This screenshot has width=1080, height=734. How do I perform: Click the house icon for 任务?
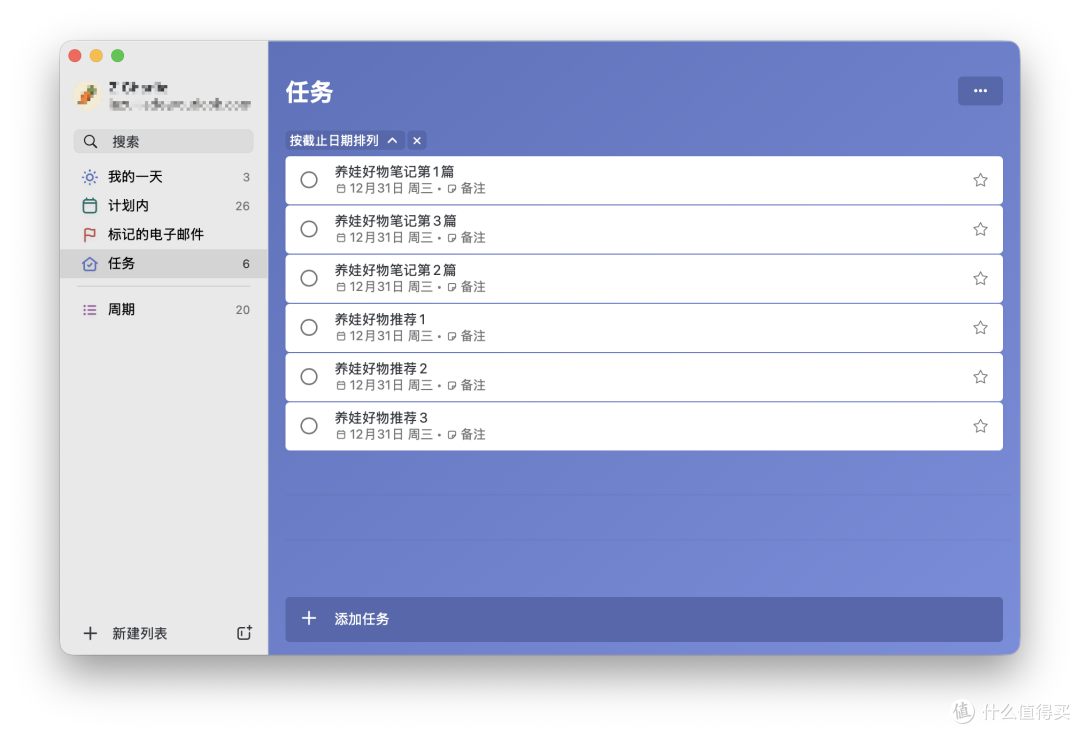(x=90, y=264)
